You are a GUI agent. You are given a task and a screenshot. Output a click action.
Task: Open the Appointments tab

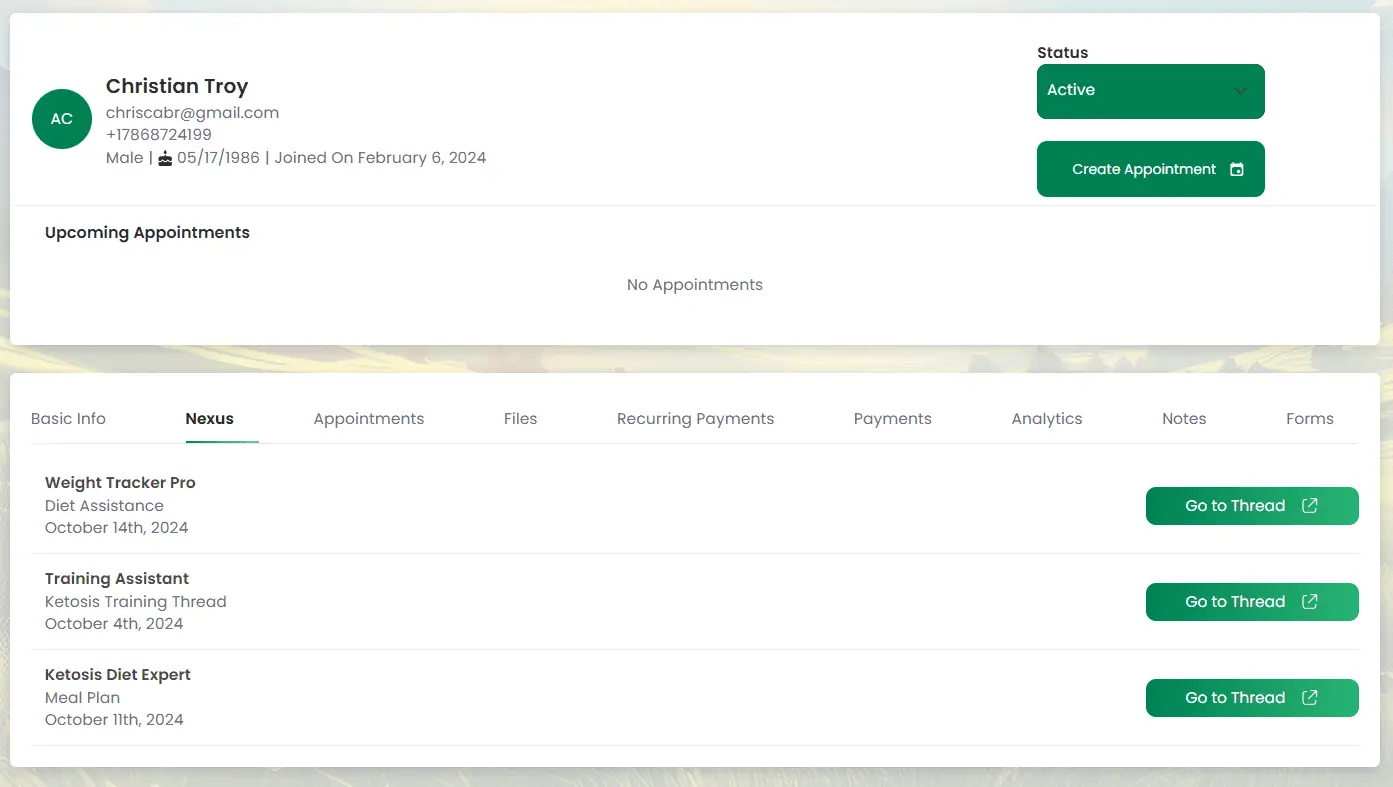pos(368,419)
